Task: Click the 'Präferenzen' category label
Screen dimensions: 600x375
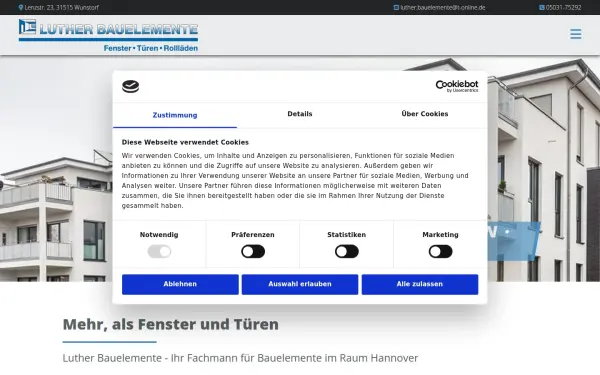Action: (x=253, y=235)
